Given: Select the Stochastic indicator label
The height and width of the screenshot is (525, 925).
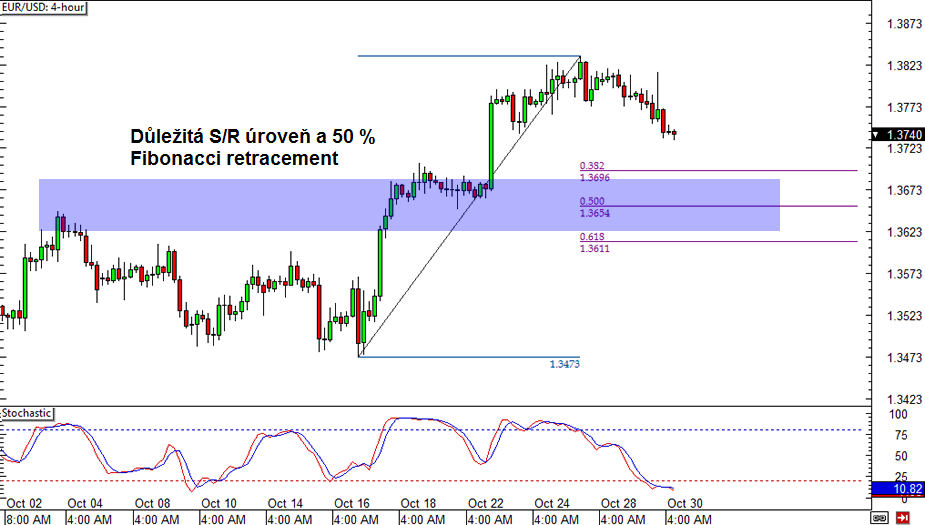Looking at the screenshot, I should click(27, 413).
